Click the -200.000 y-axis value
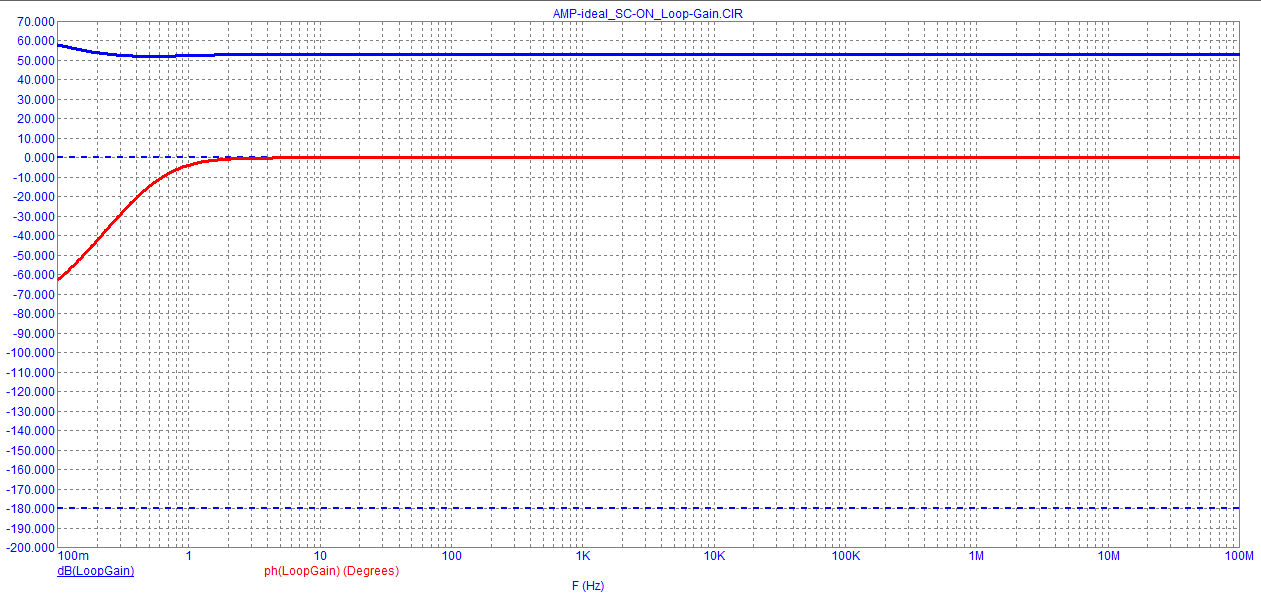The width and height of the screenshot is (1261, 598). 30,548
